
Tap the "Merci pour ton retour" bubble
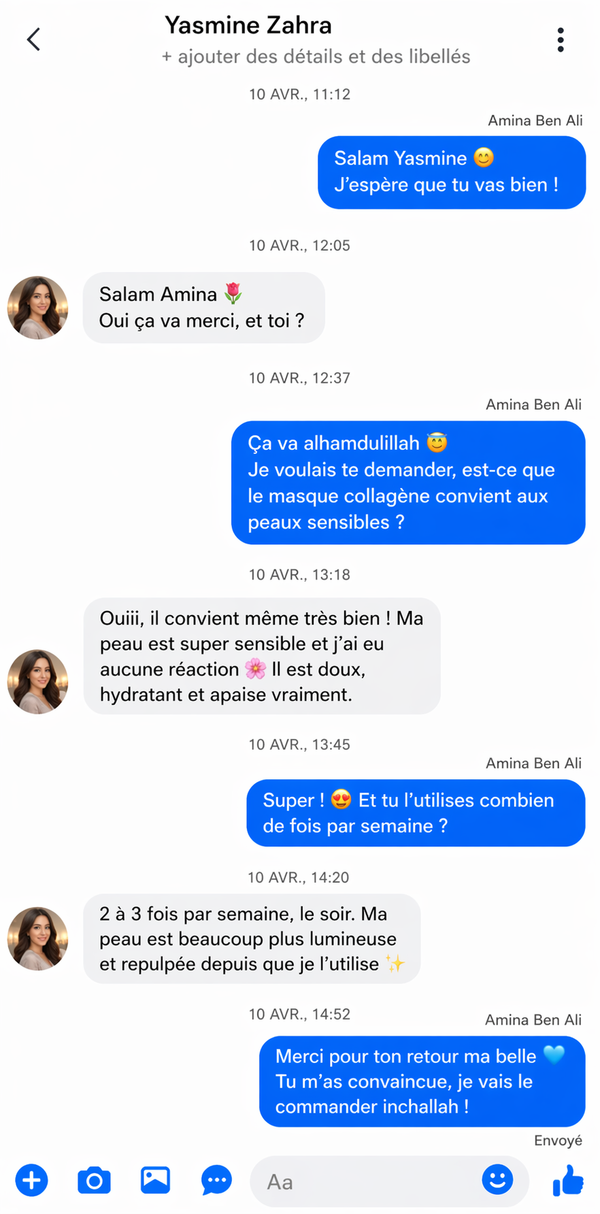[x=422, y=1081]
